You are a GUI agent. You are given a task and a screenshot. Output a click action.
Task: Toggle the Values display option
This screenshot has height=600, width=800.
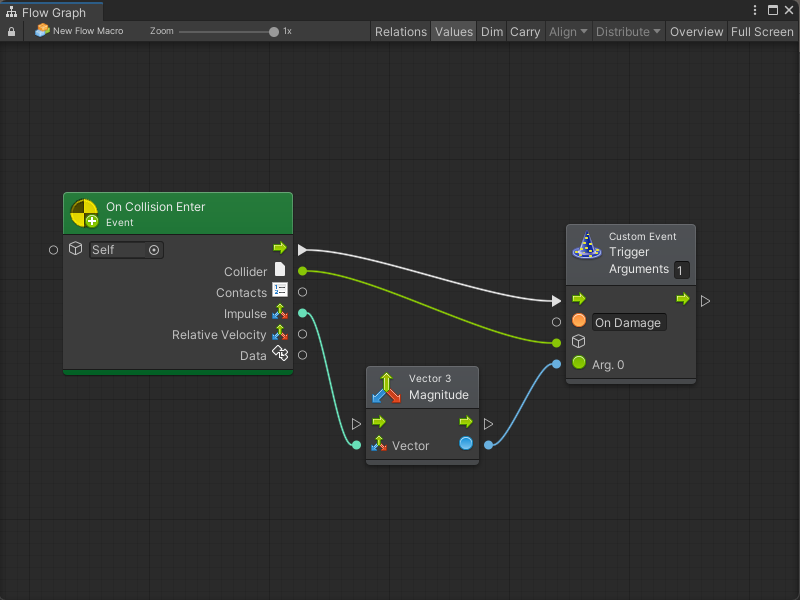pos(453,32)
